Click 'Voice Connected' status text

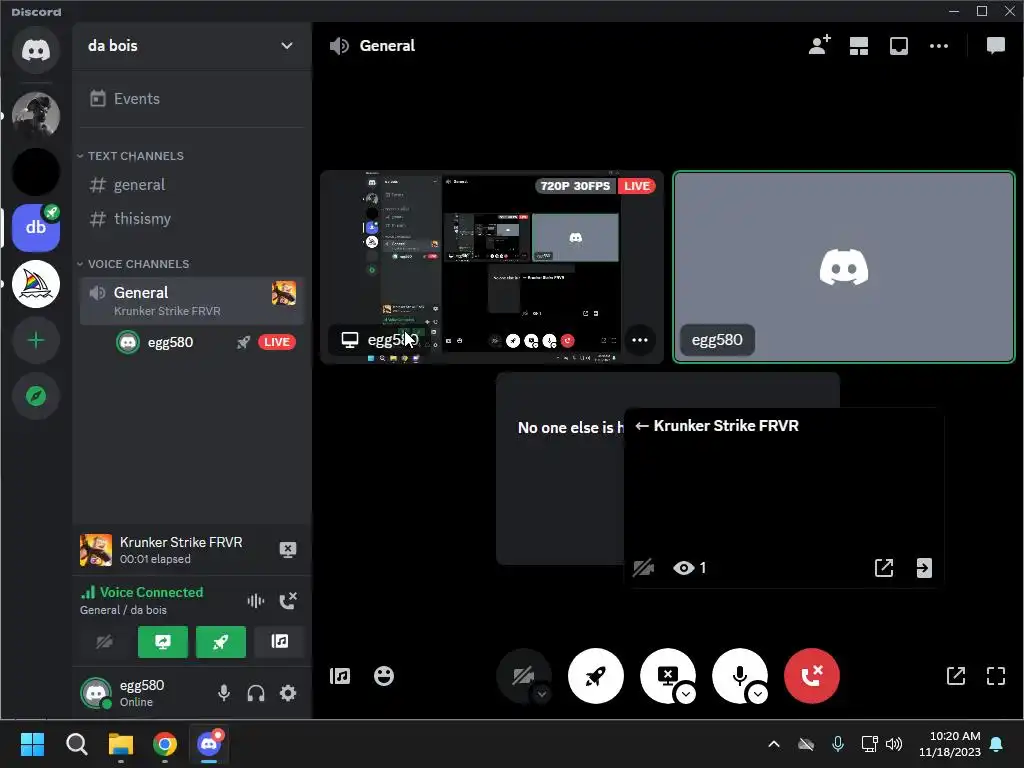[151, 592]
